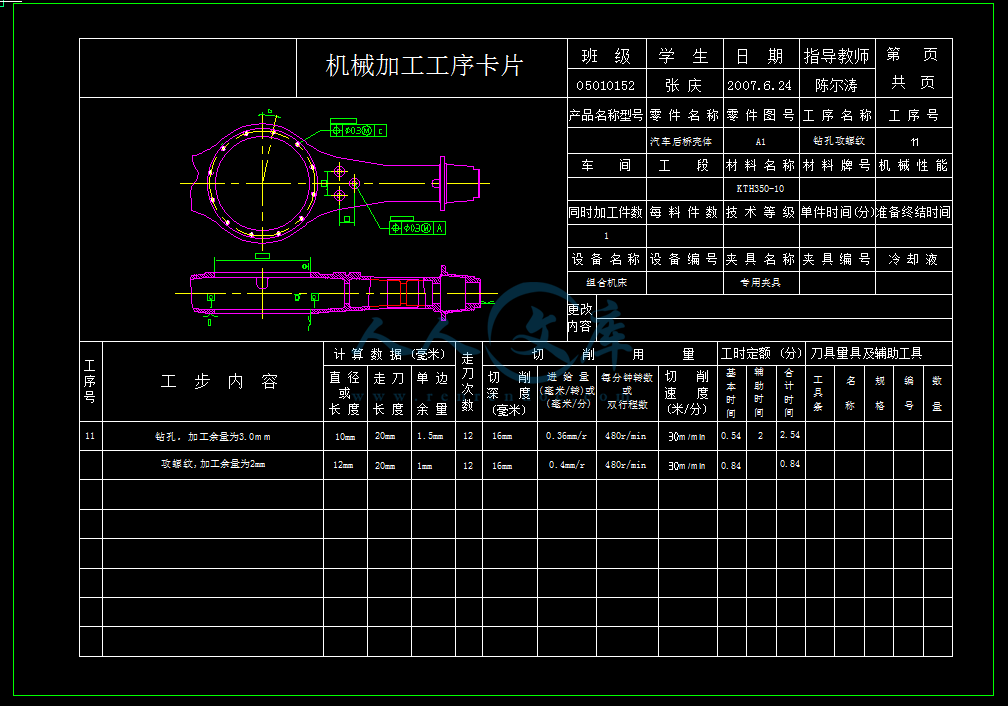Click the drawing number A1

[760, 141]
